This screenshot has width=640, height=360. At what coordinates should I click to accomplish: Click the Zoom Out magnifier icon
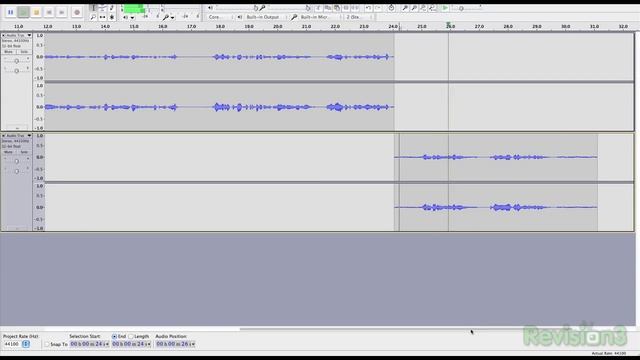(414, 8)
